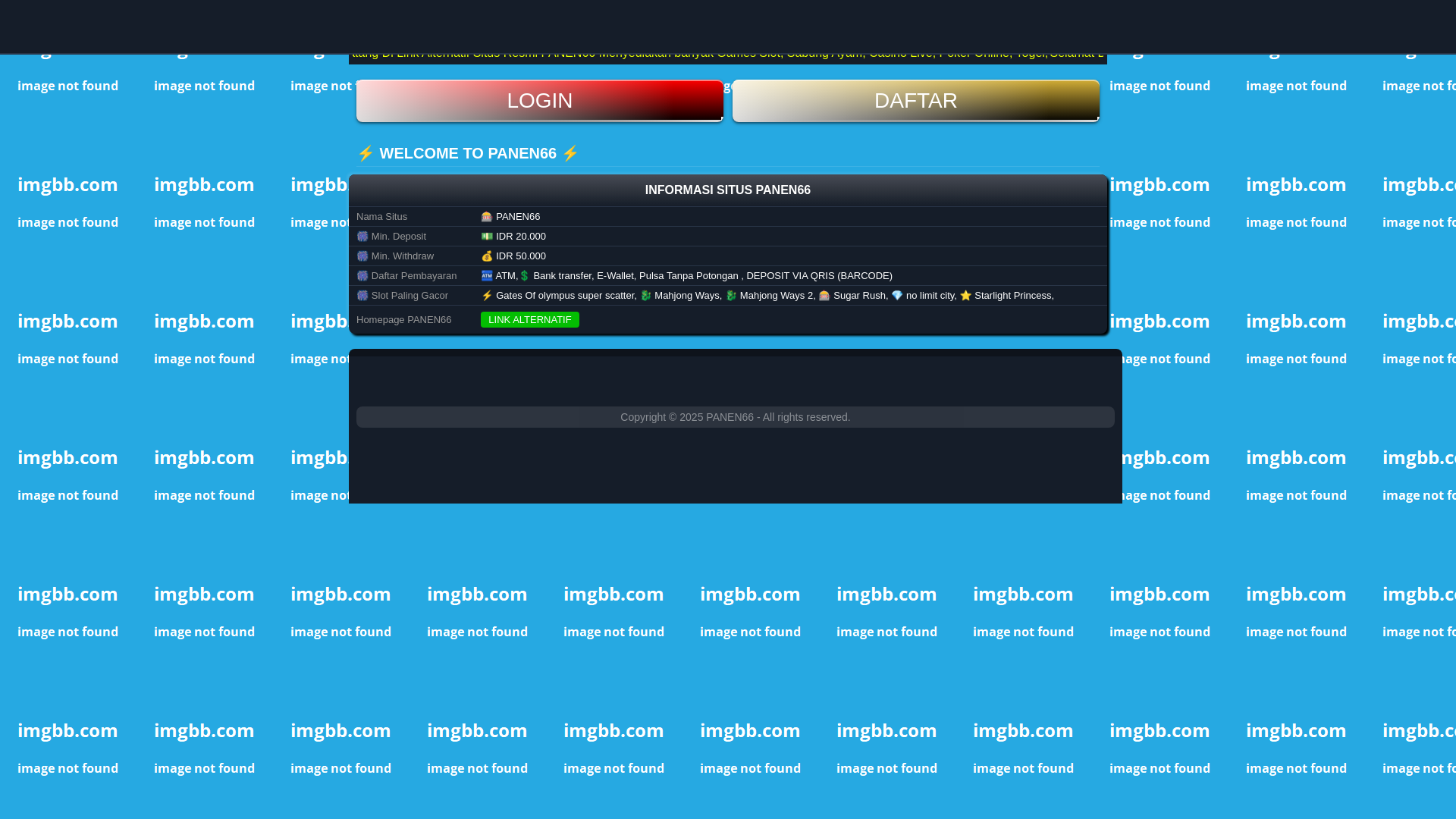Click the star icon before Starlight Princess
This screenshot has width=1456, height=819.
pos(965,296)
